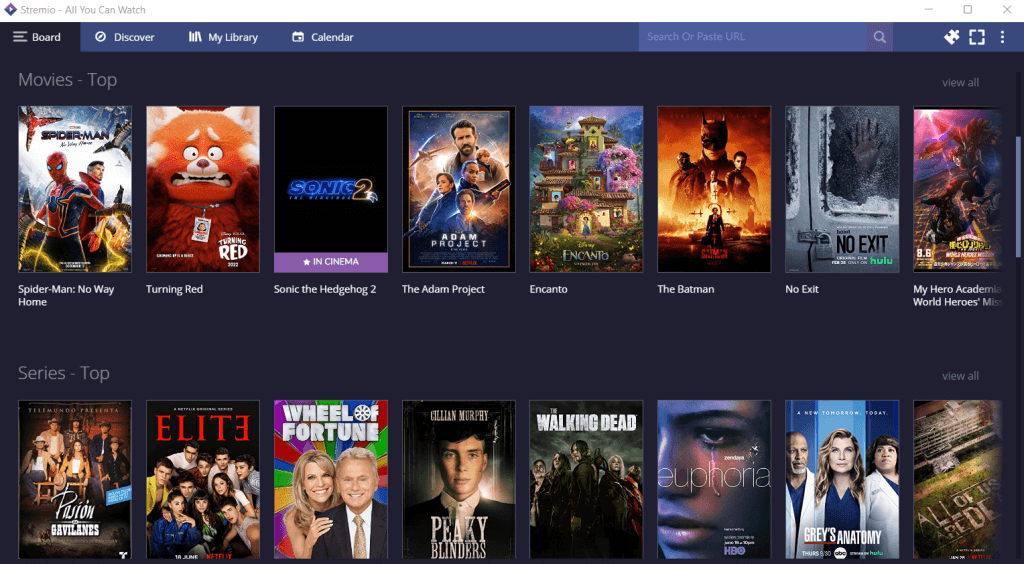
Task: Click the 'Sonic the Hedgehog 2' title text
Action: pos(325,289)
